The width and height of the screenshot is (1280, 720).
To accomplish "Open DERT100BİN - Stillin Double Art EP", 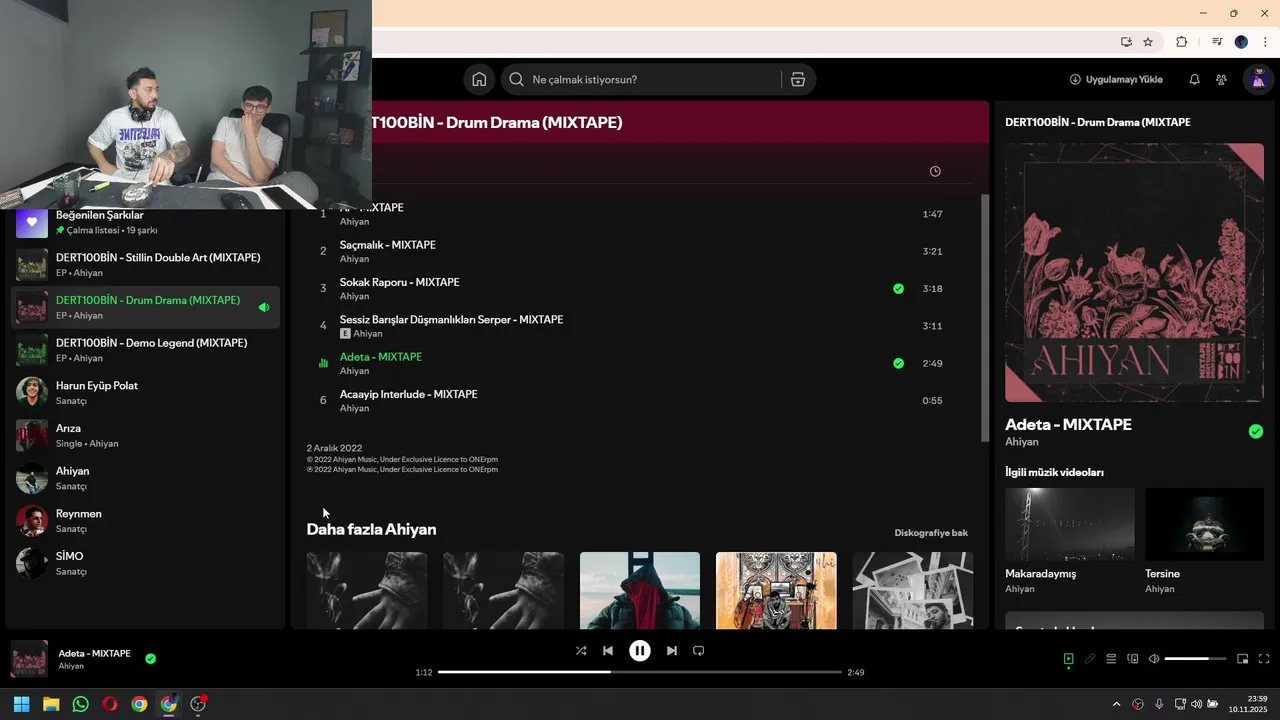I will [x=146, y=265].
